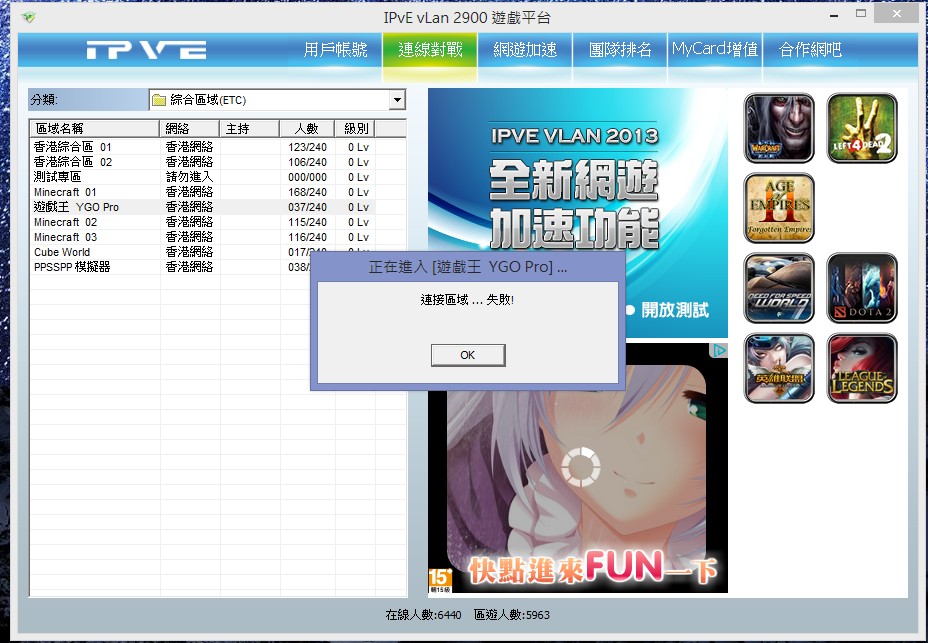The height and width of the screenshot is (643, 928).
Task: Open the 用戶帳號 tab
Action: 336,50
